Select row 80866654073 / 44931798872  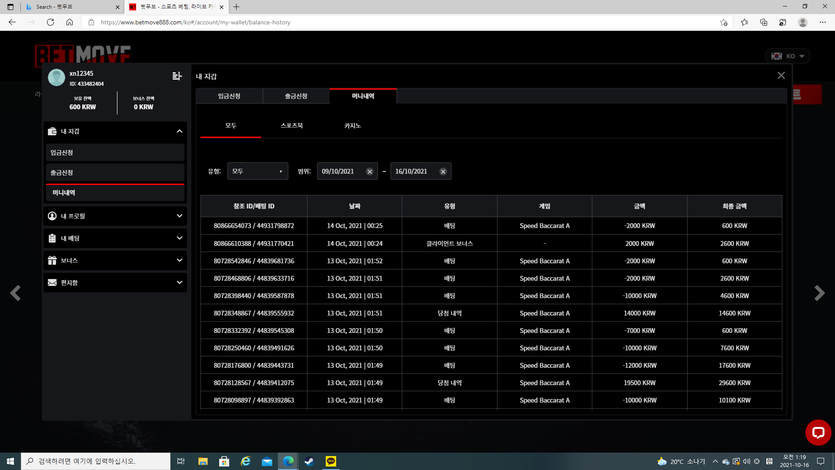coord(491,226)
